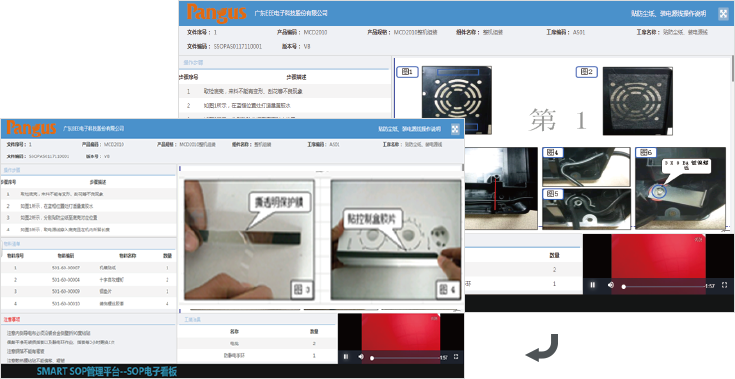Open the 图1 fan grille thumbnail

coord(457,100)
